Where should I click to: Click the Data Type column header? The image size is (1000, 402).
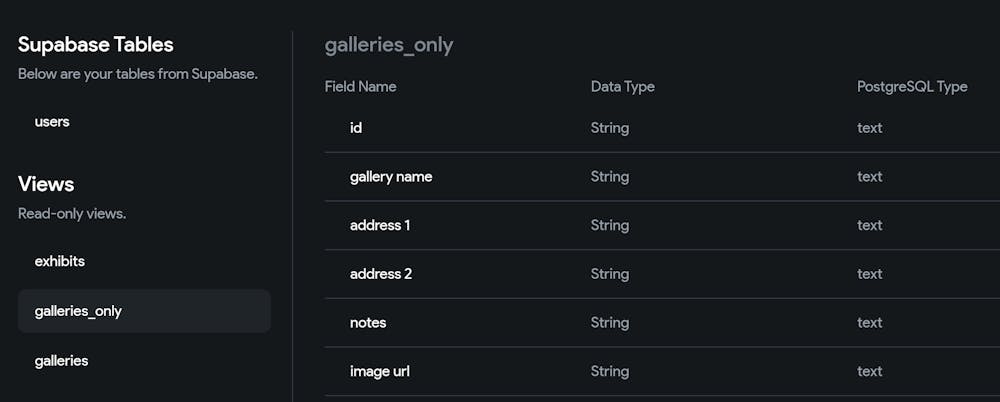(x=622, y=87)
